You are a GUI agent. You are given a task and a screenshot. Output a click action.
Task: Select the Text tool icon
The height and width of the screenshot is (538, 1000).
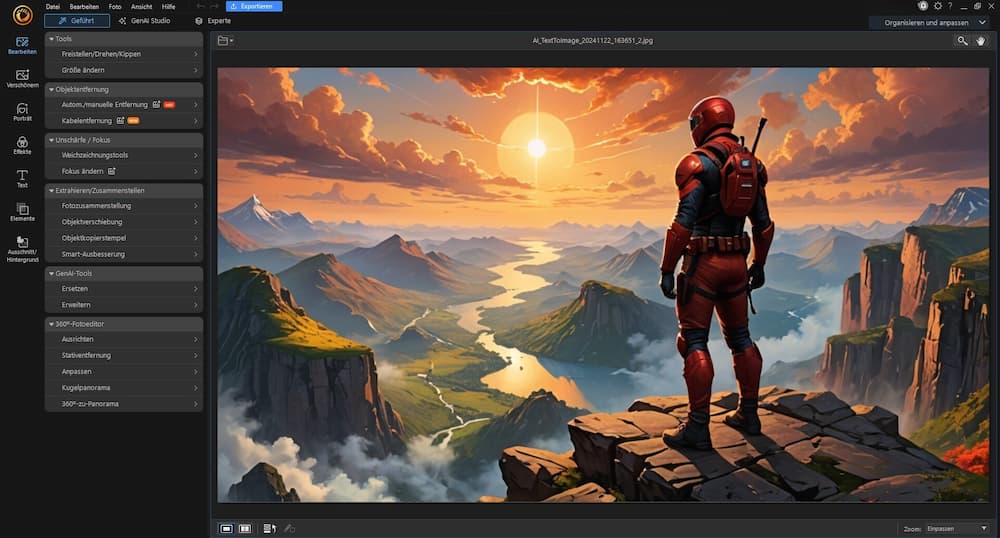click(x=22, y=178)
